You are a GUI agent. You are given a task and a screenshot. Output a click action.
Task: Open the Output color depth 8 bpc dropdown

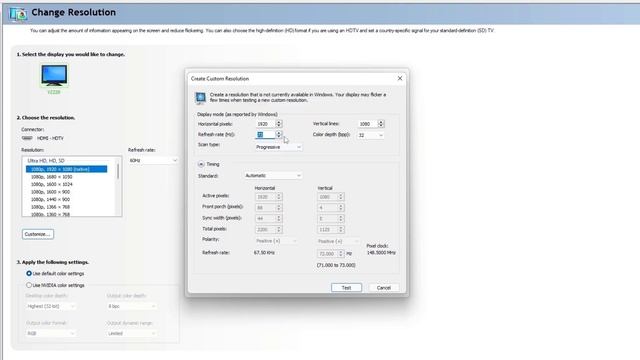(131, 306)
